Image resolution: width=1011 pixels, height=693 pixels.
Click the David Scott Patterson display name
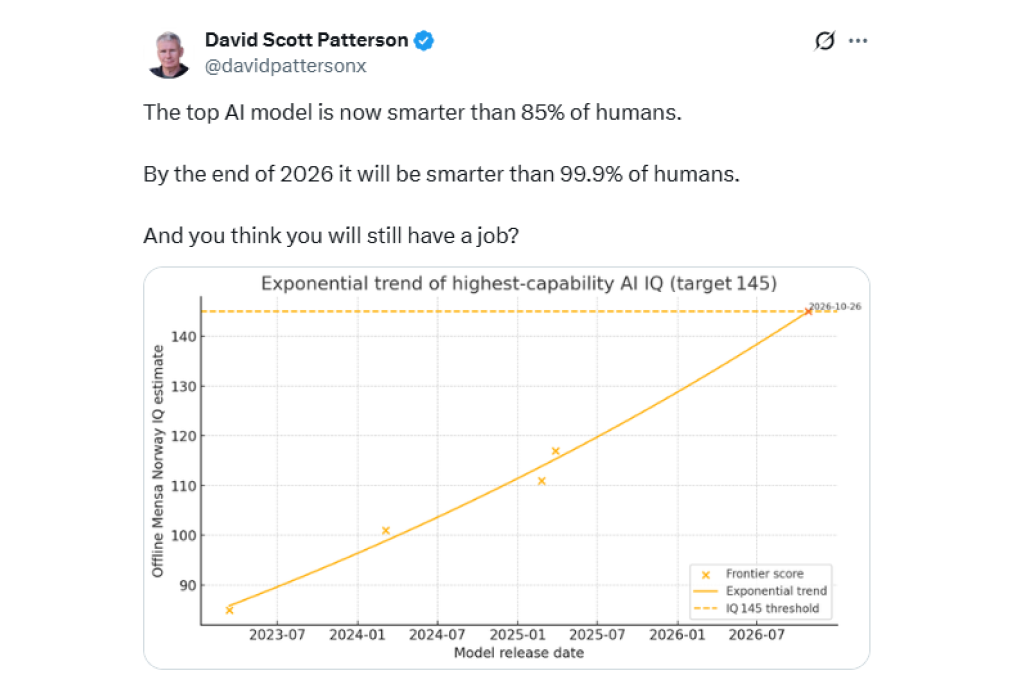(x=306, y=40)
